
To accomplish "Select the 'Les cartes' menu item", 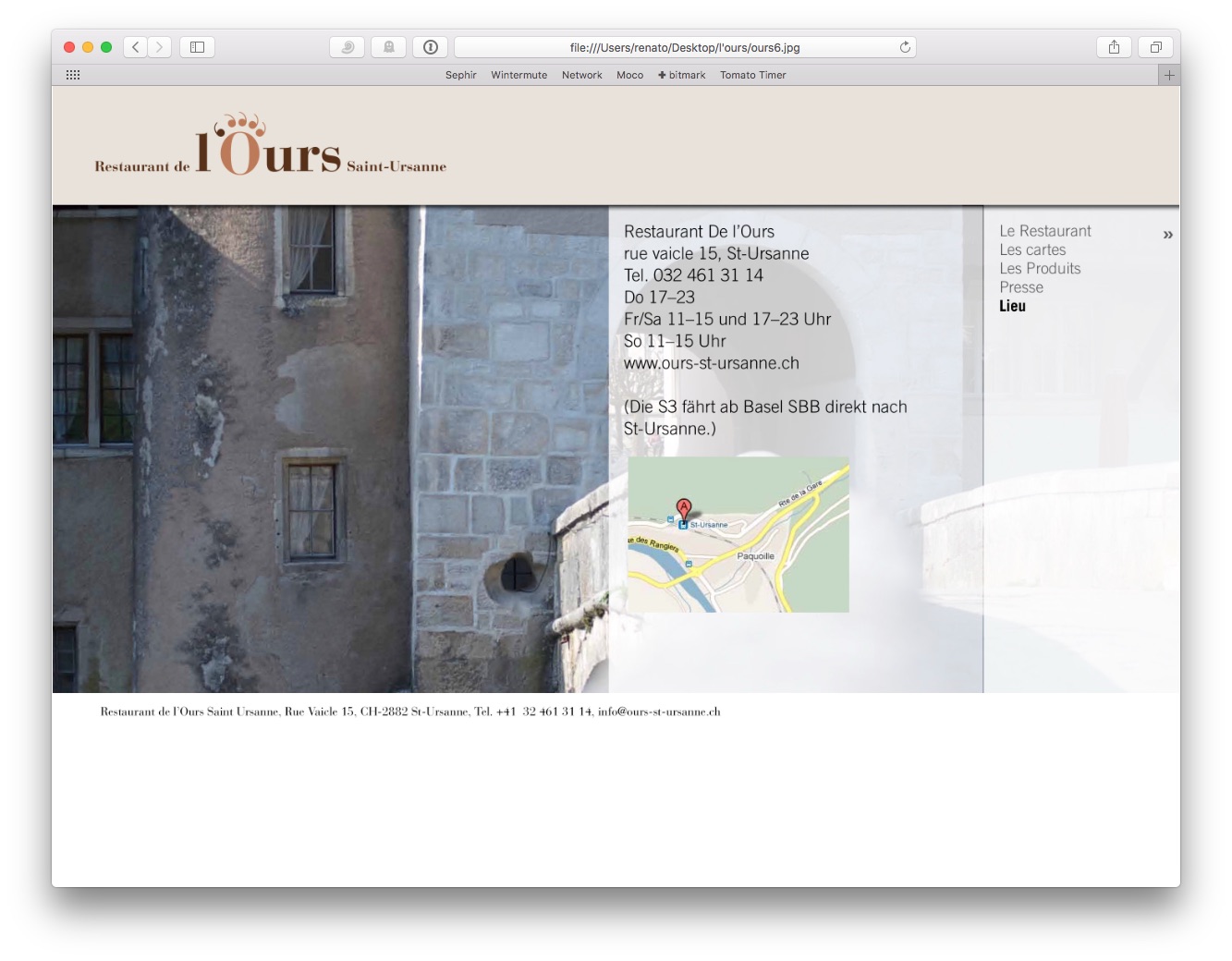I will [1032, 249].
